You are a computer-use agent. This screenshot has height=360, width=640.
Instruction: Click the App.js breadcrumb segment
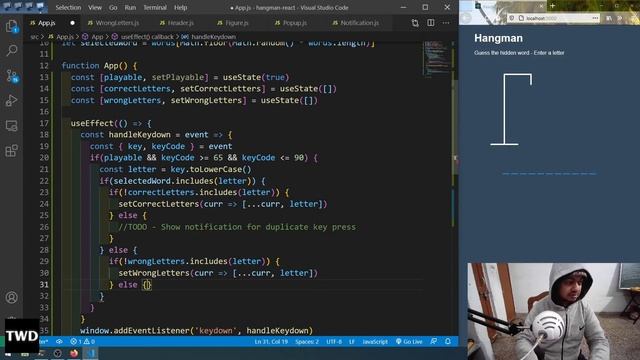click(x=61, y=37)
